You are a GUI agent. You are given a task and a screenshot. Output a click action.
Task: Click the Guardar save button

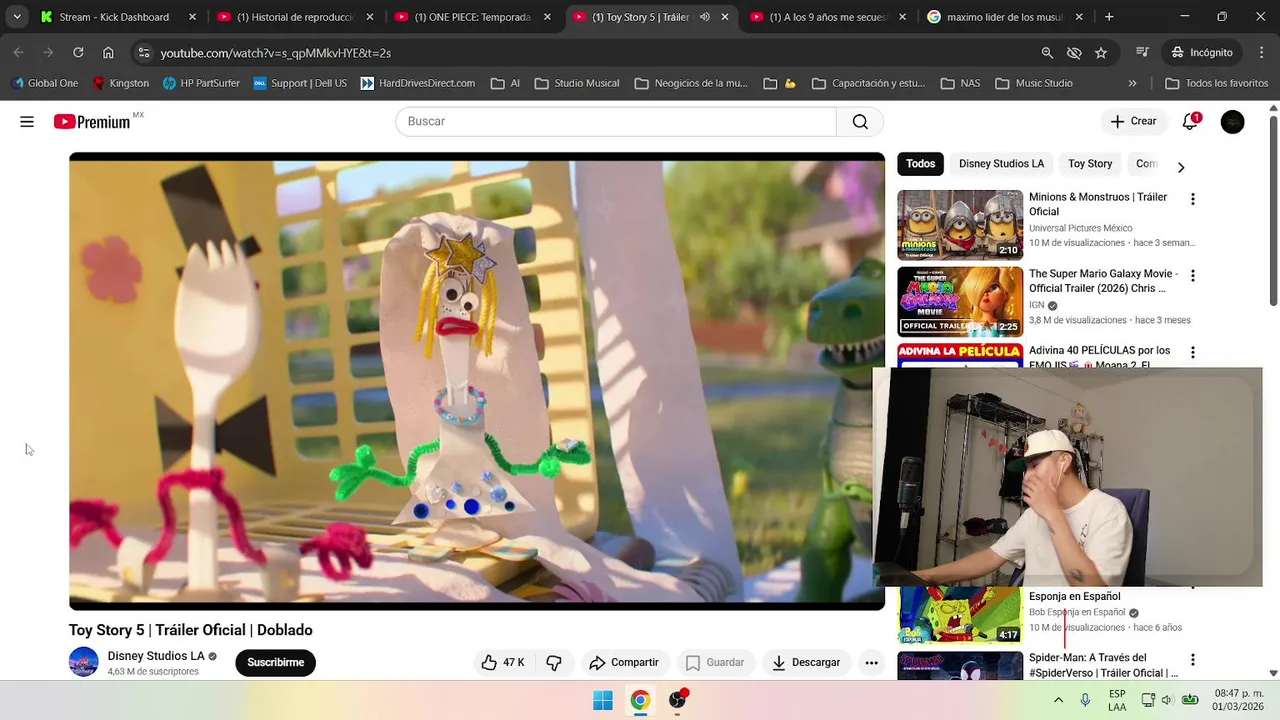pos(715,662)
